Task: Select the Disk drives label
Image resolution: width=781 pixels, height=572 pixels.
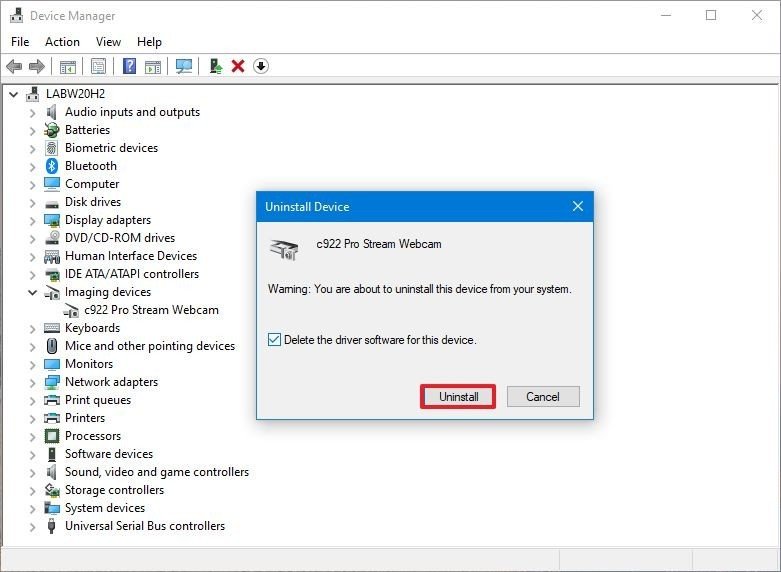Action: [93, 202]
